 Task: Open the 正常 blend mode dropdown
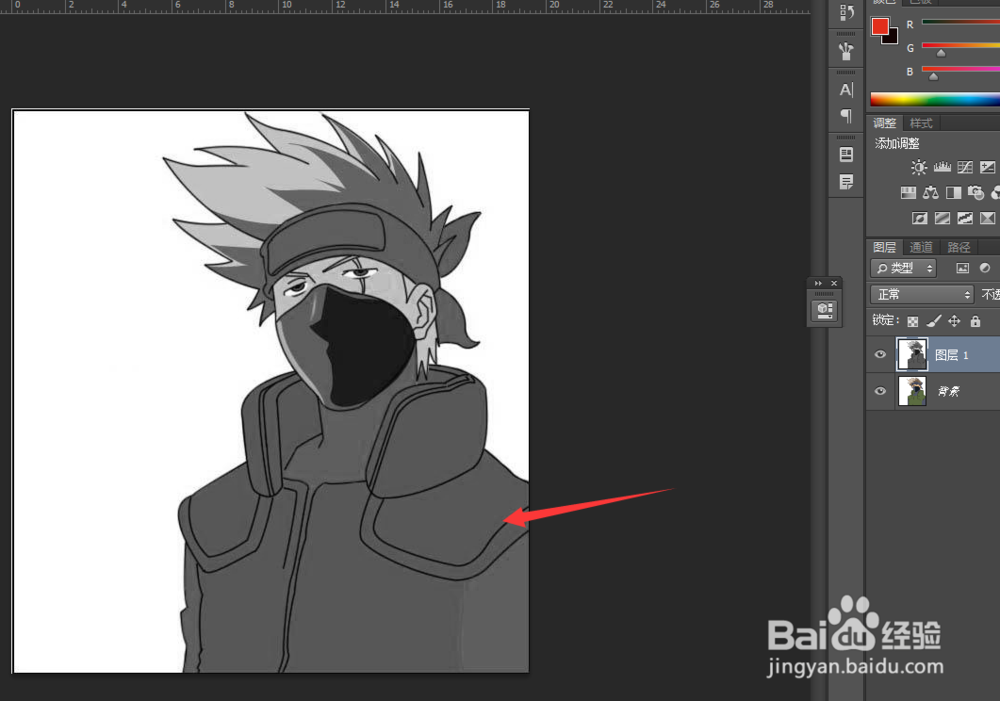tap(922, 294)
